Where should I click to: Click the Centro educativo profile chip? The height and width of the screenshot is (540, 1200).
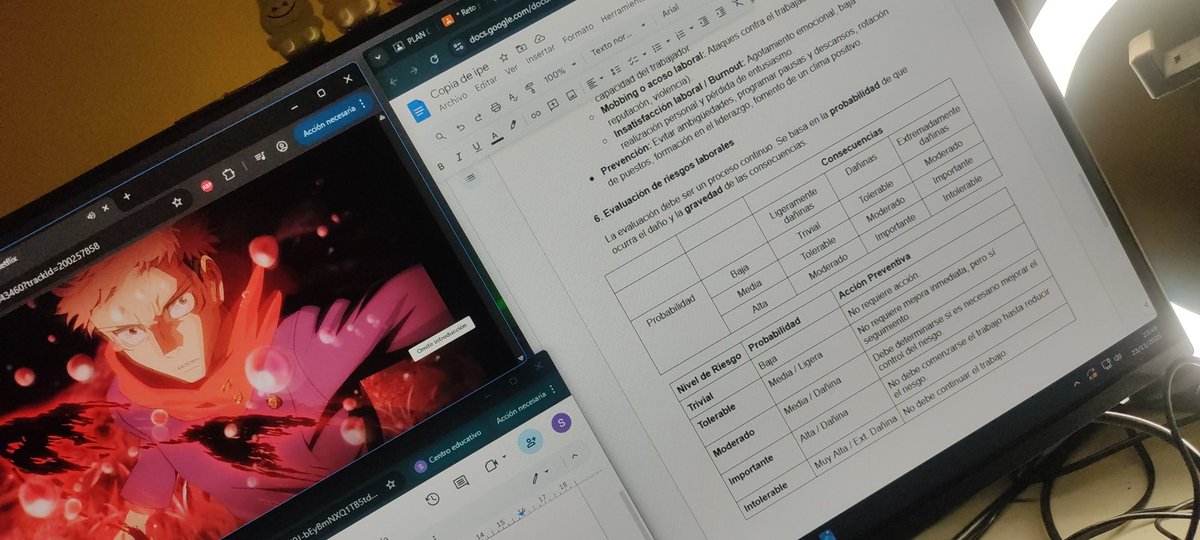click(448, 452)
